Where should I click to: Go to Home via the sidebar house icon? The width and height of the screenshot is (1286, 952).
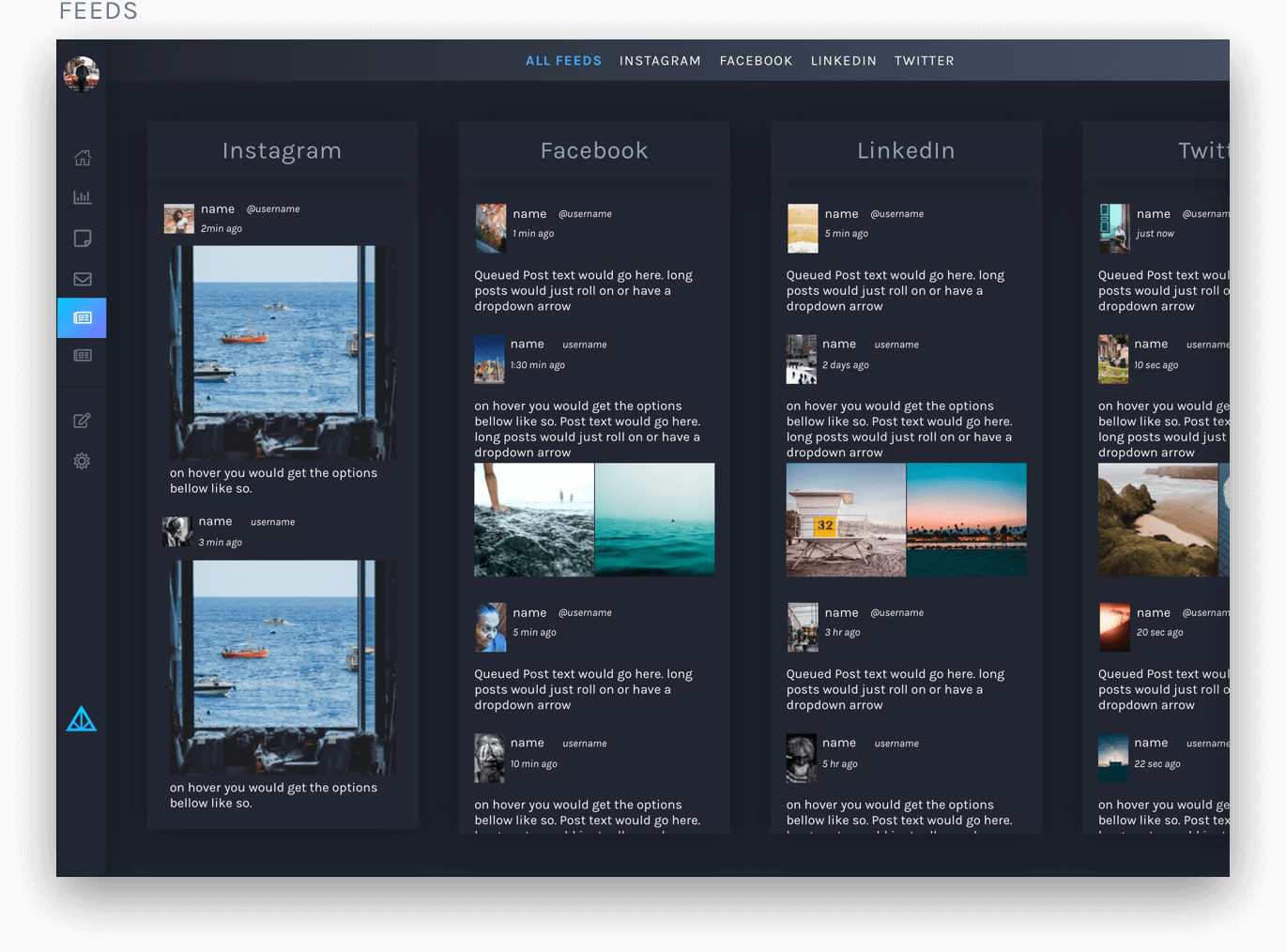[83, 158]
